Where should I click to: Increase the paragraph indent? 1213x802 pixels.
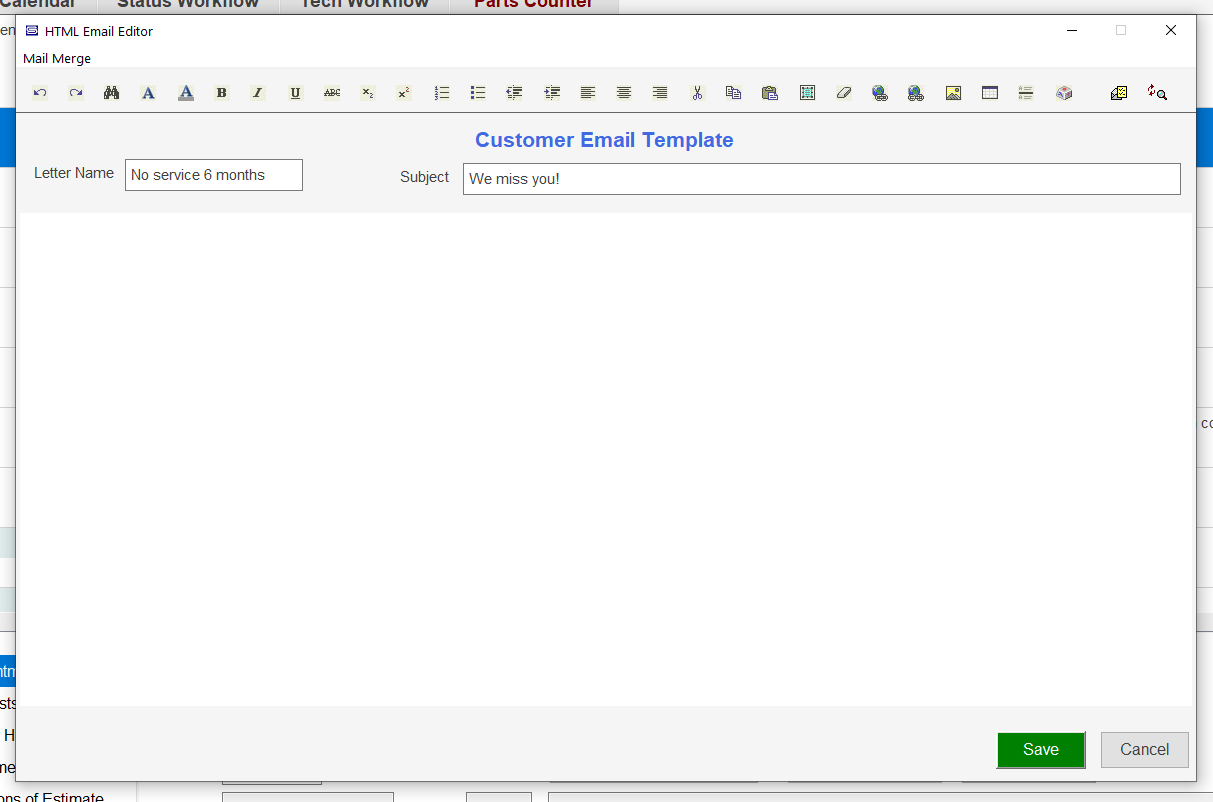coord(552,93)
